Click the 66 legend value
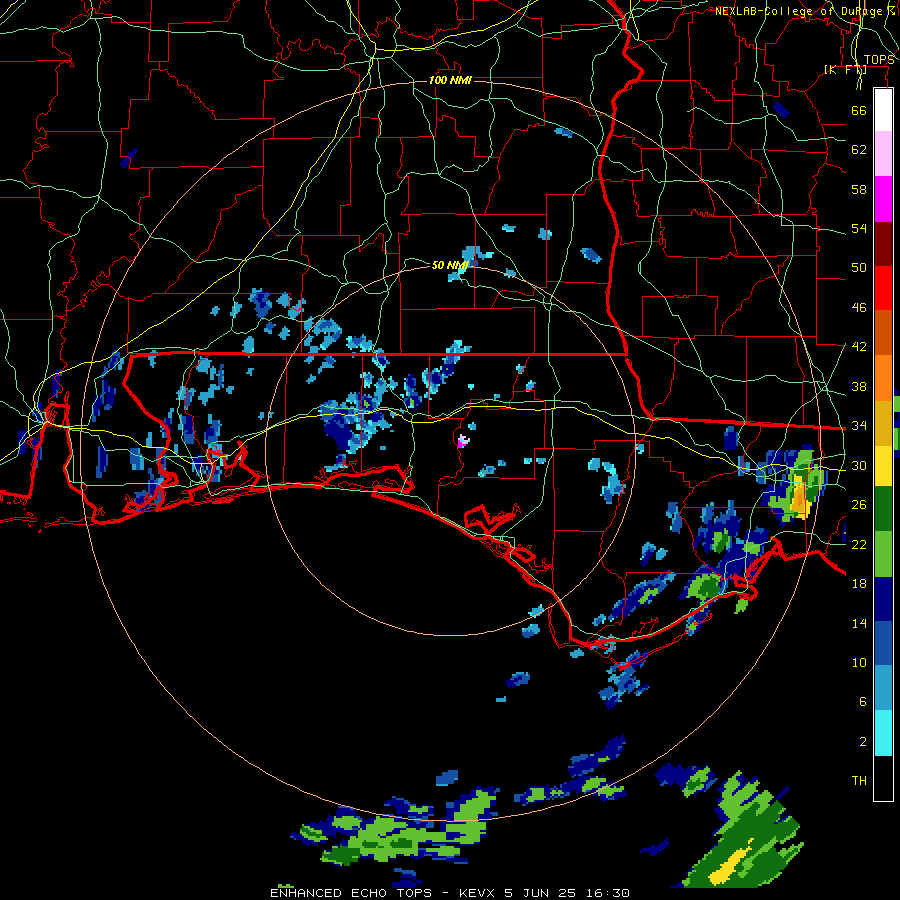 pos(859,110)
